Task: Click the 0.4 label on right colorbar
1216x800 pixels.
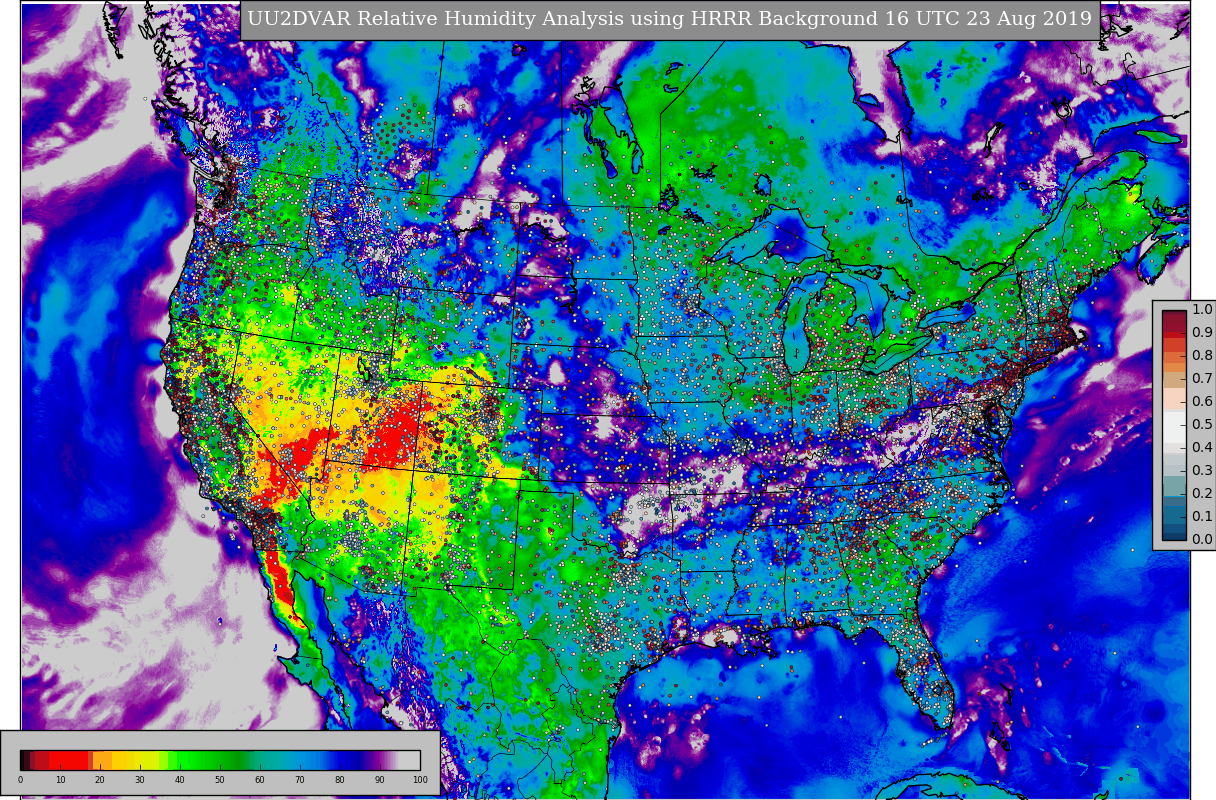Action: 1202,447
